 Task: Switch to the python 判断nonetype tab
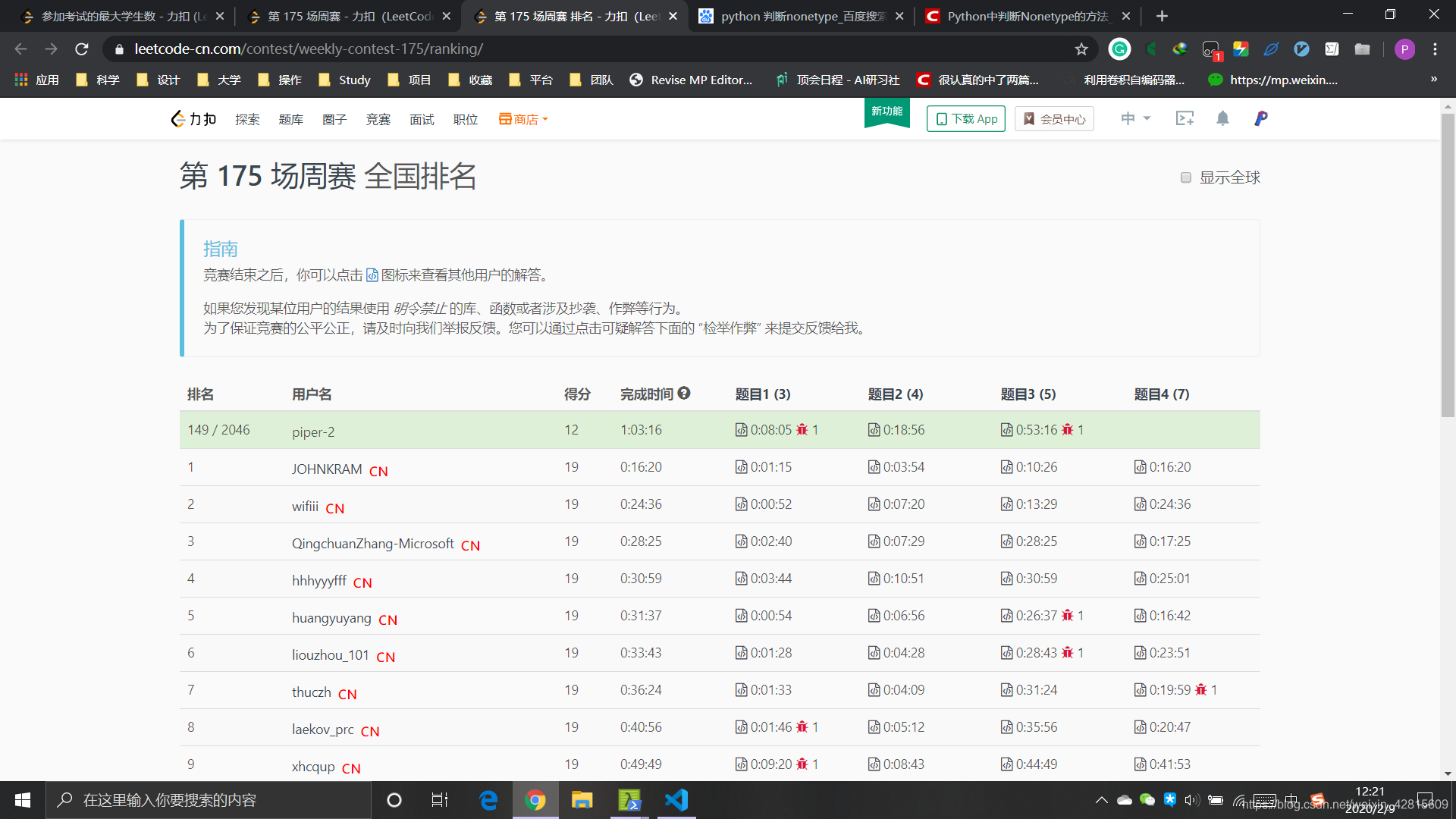[800, 16]
